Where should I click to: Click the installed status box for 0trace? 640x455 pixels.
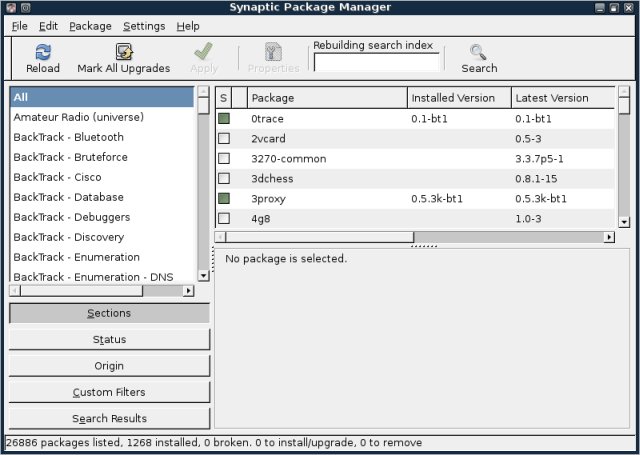[224, 119]
